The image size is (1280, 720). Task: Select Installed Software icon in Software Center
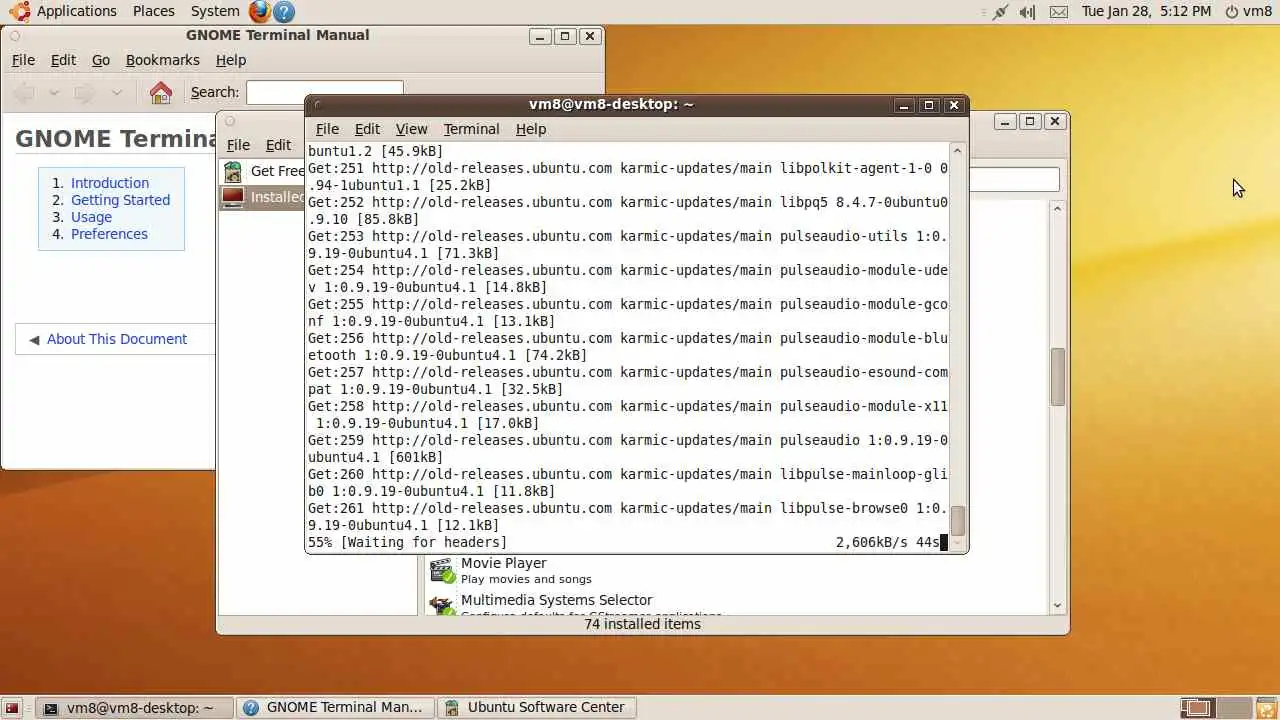[x=233, y=197]
